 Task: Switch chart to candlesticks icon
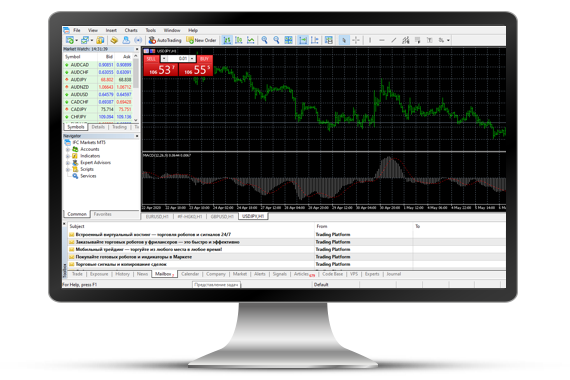click(x=239, y=40)
